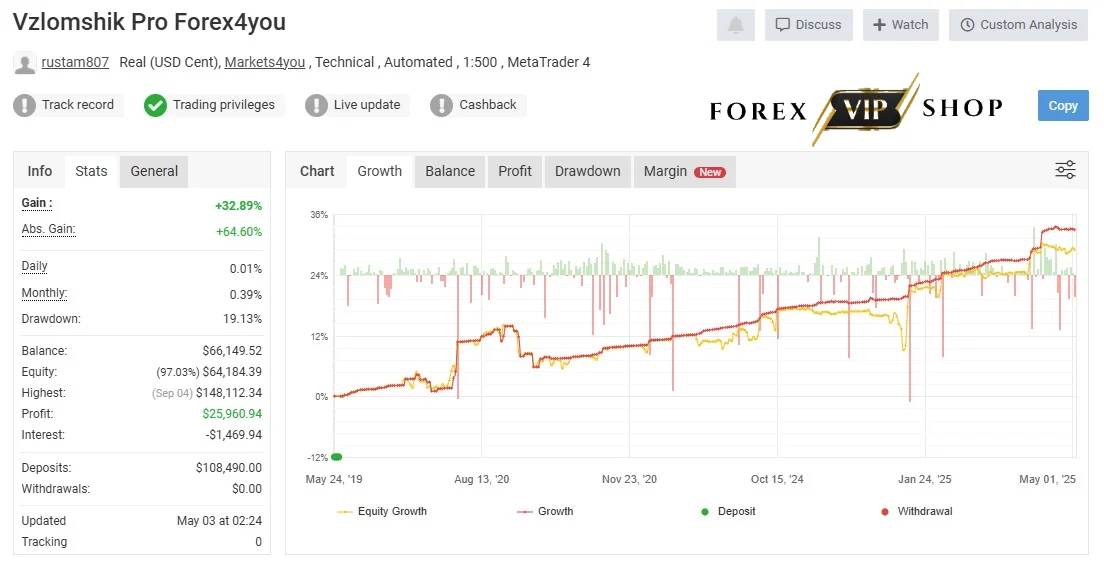Click the Forex VIP Shop banner

[x=856, y=108]
